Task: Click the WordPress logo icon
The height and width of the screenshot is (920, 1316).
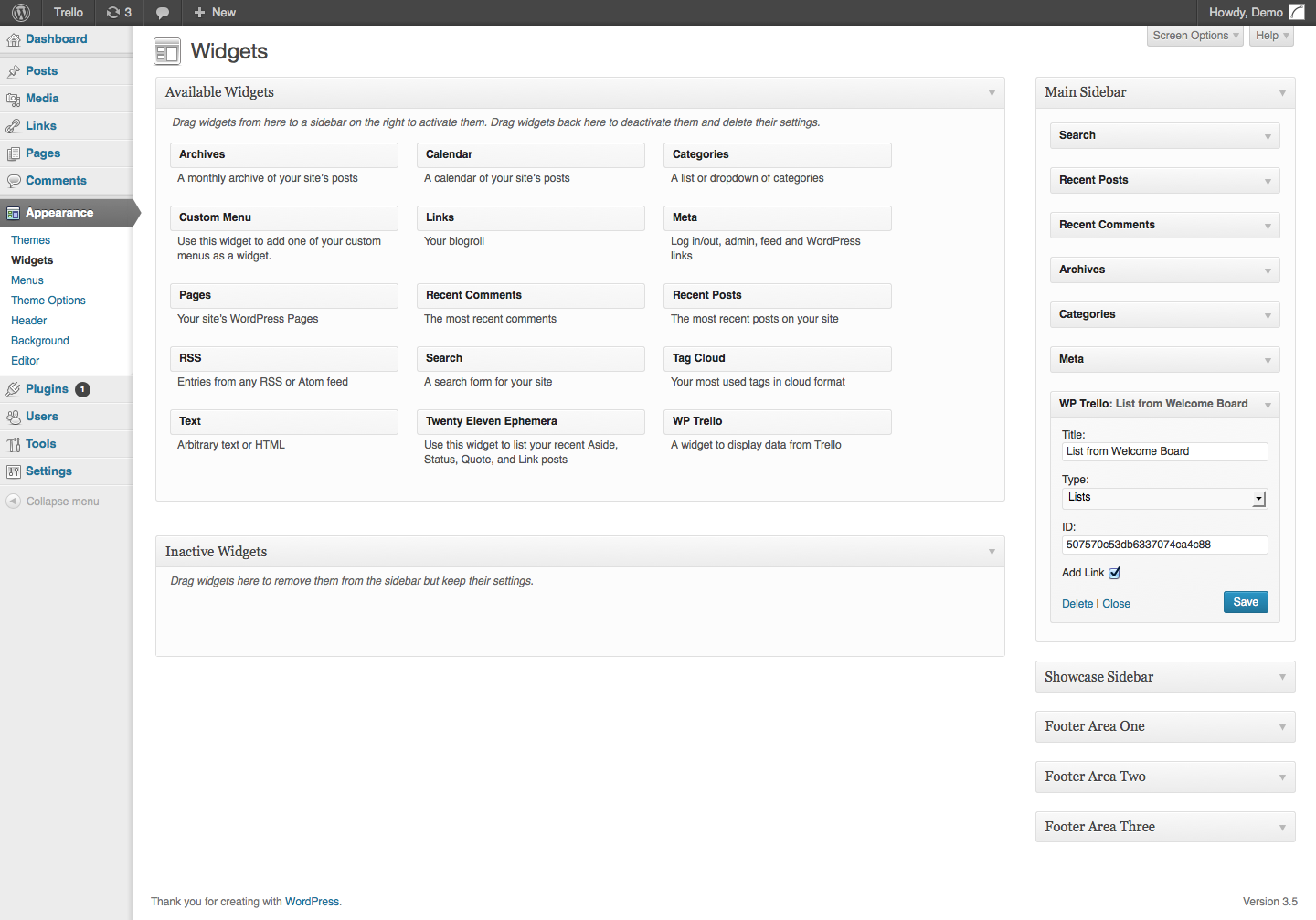Action: (21, 13)
